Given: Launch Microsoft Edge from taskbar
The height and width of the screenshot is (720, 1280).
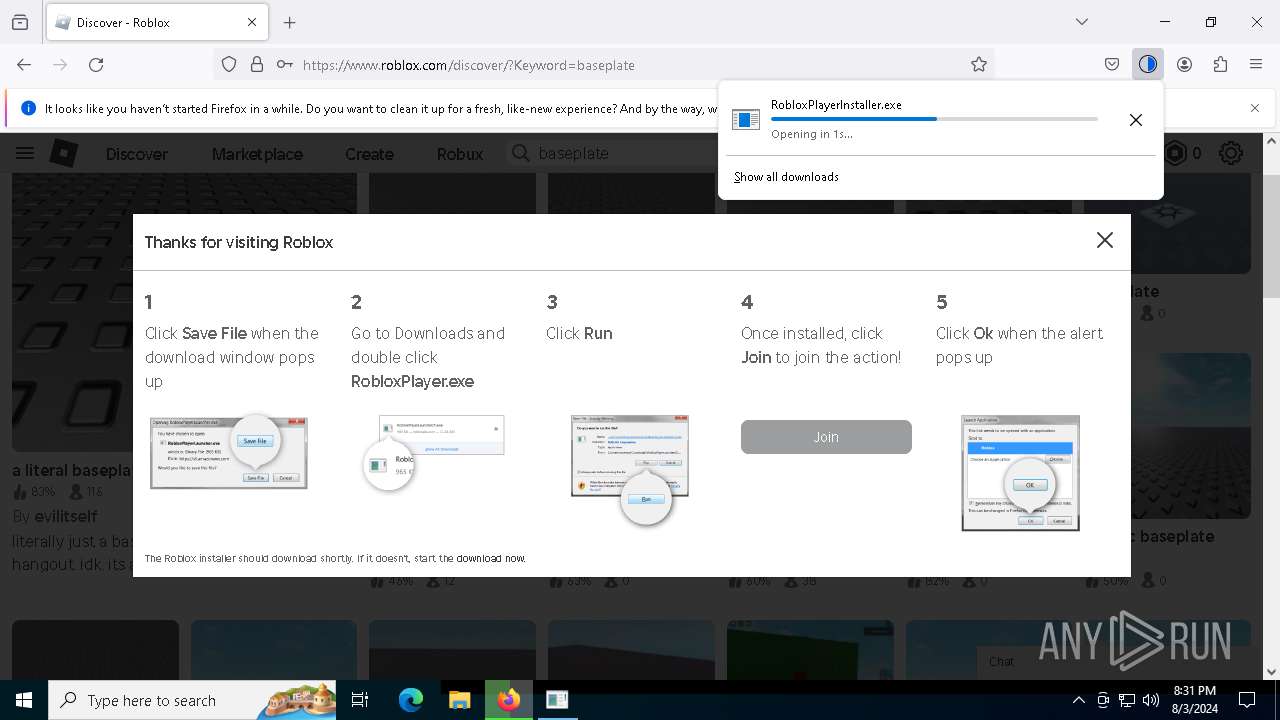Looking at the screenshot, I should pos(411,700).
